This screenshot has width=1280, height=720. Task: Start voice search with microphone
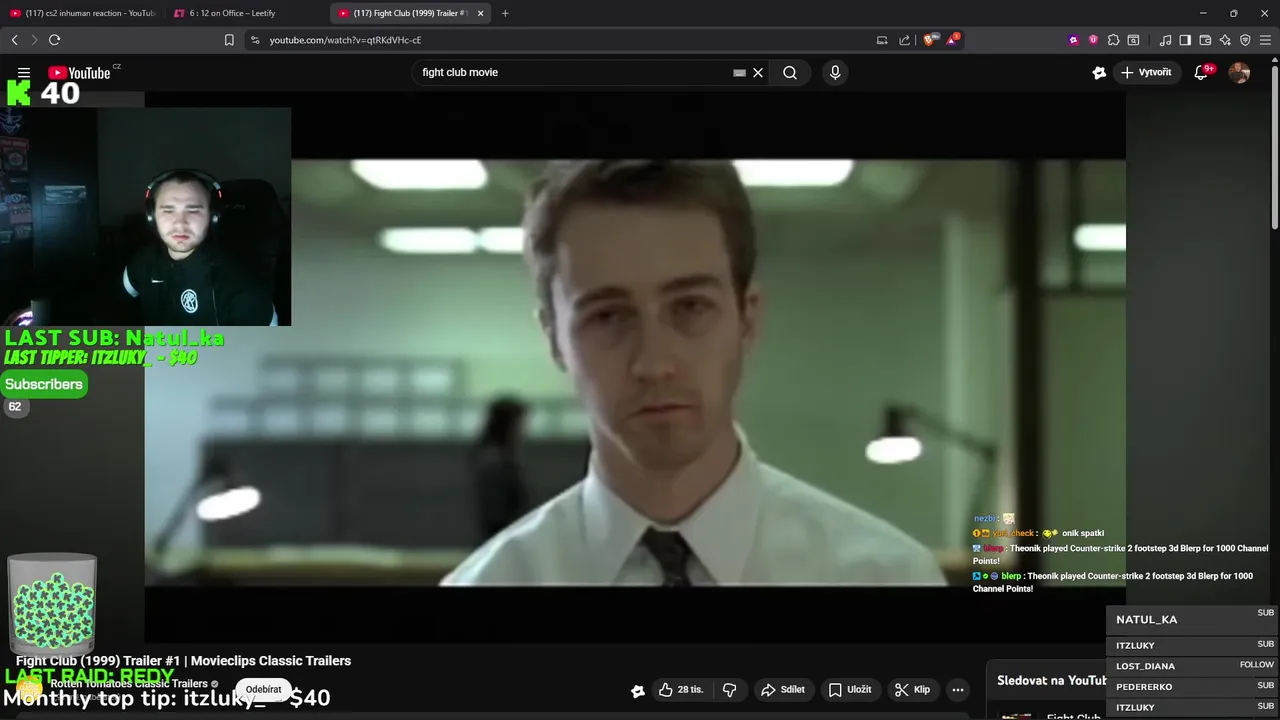(x=835, y=72)
